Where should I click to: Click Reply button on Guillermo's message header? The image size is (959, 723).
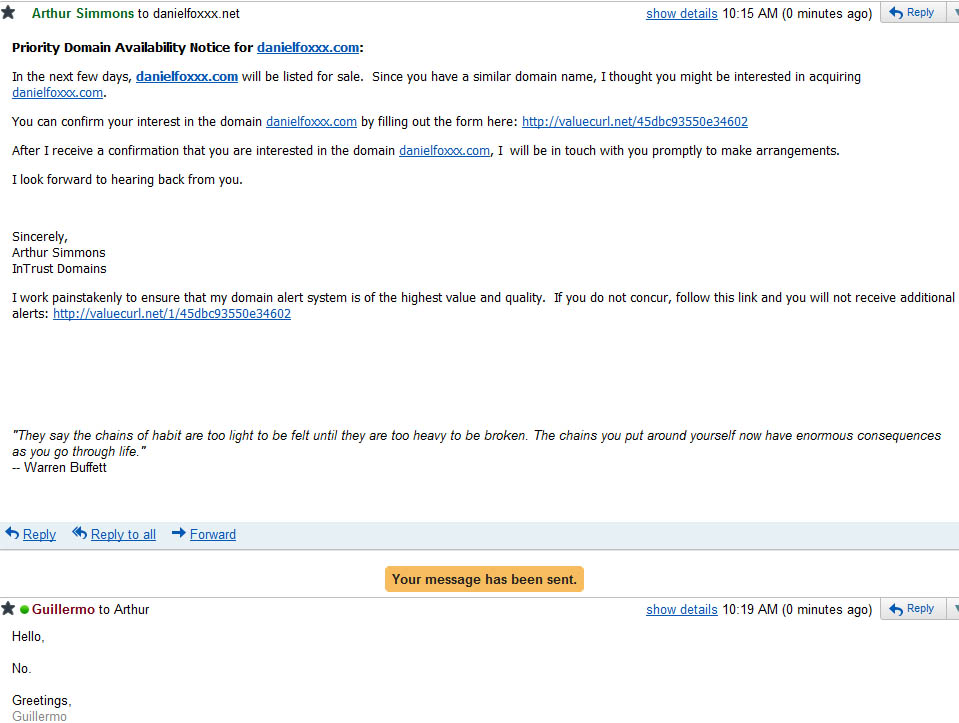pyautogui.click(x=912, y=609)
